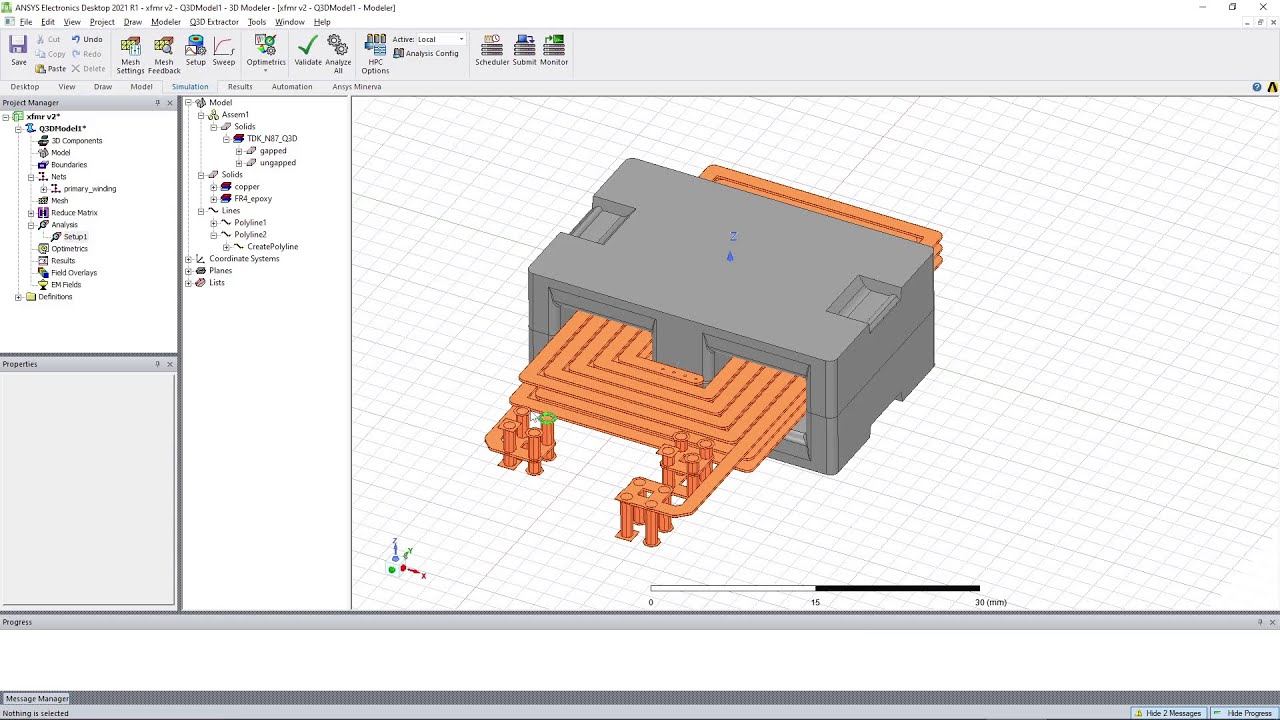Viewport: 1280px width, 720px height.
Task: Run the Validate check
Action: point(308,51)
